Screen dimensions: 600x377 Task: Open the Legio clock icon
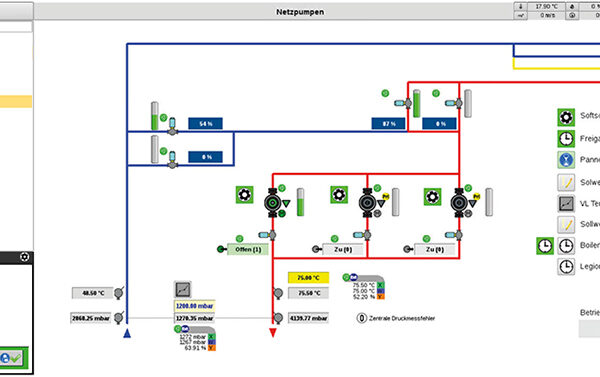click(x=566, y=266)
